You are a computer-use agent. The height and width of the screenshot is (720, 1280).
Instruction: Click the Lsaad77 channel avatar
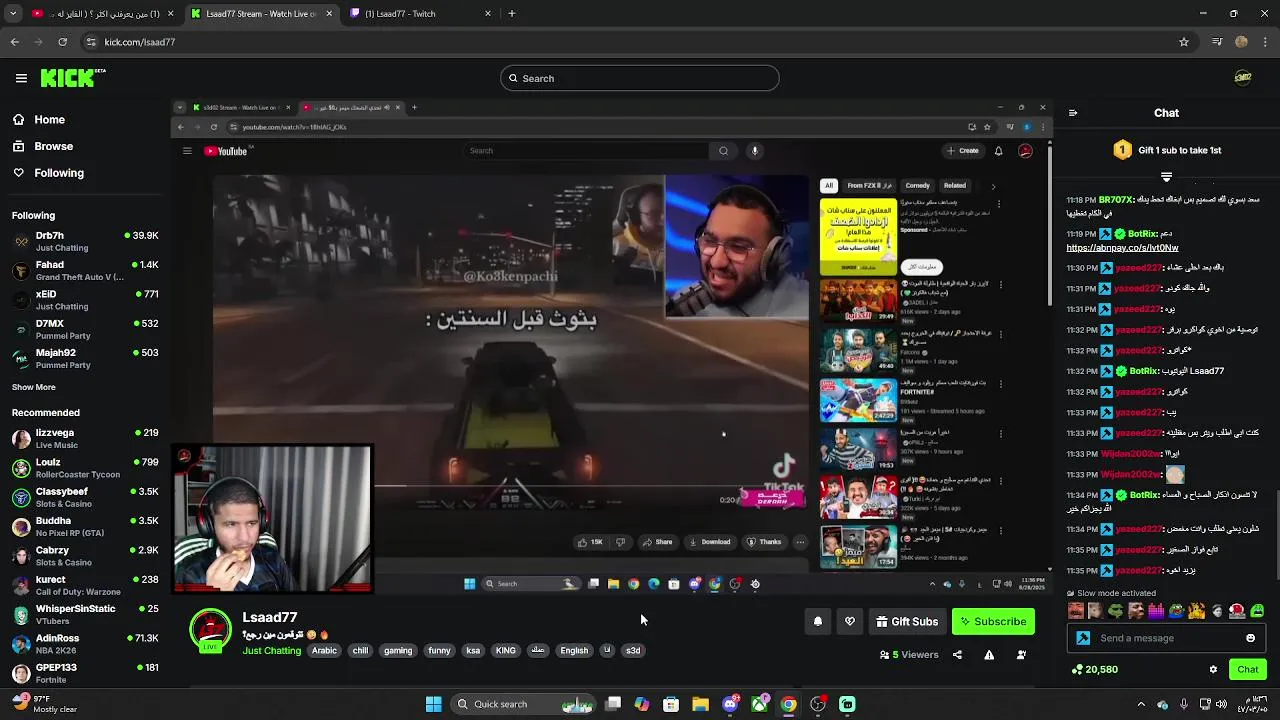[210, 629]
